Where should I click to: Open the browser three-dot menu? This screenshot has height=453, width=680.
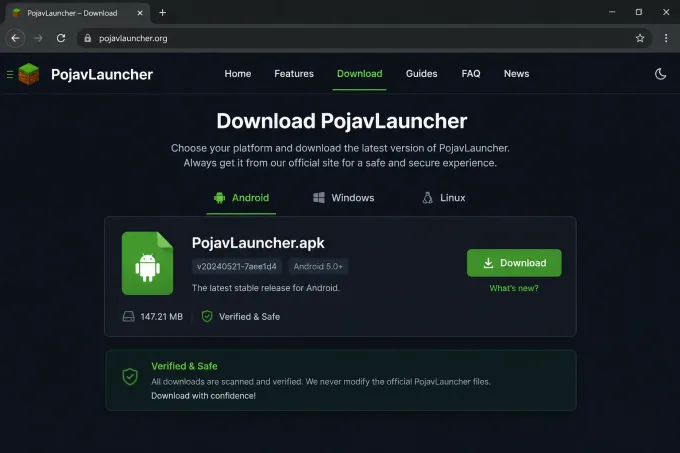tap(666, 38)
